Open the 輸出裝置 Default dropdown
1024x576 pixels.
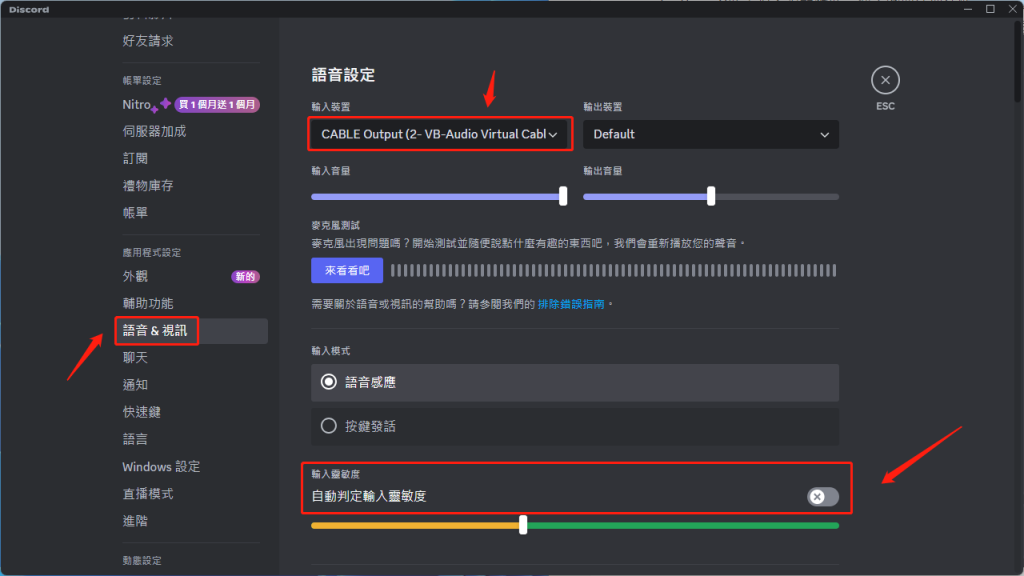pos(711,134)
